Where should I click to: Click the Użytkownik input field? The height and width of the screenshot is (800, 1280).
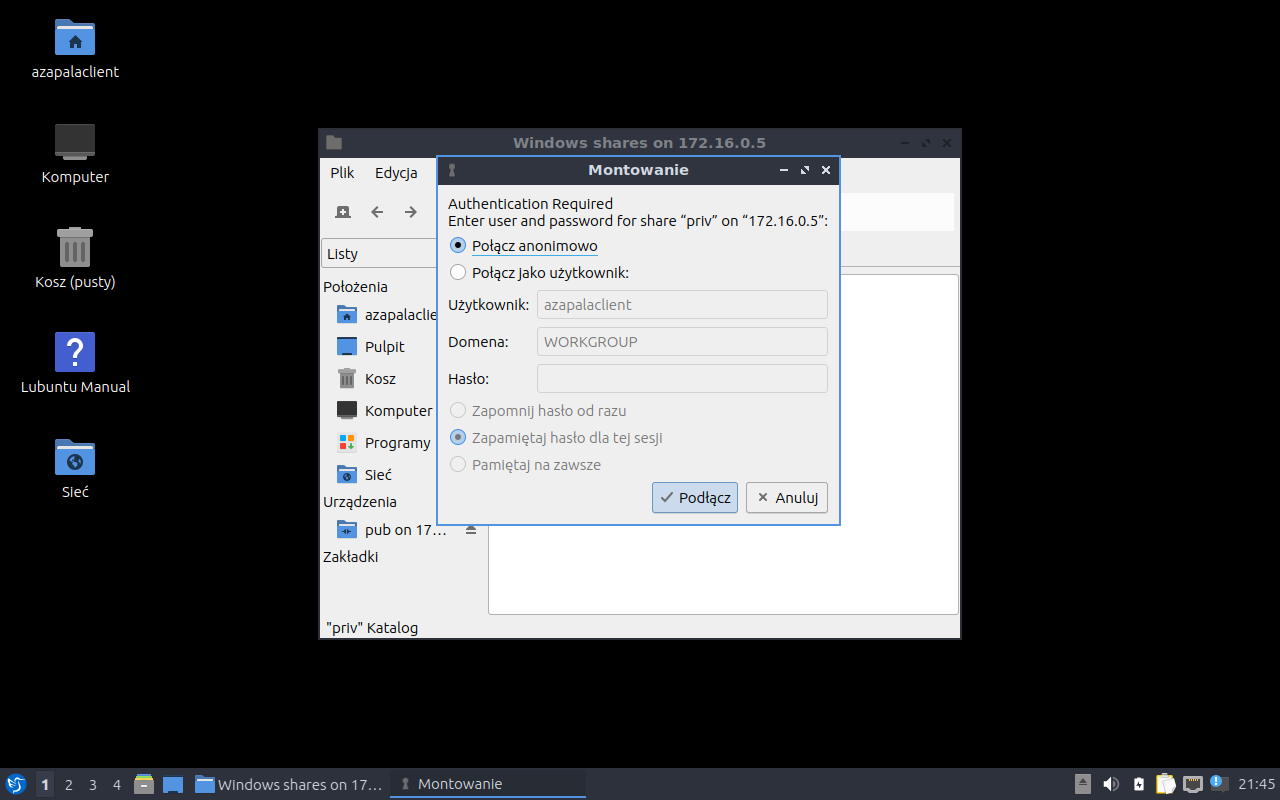(x=682, y=304)
